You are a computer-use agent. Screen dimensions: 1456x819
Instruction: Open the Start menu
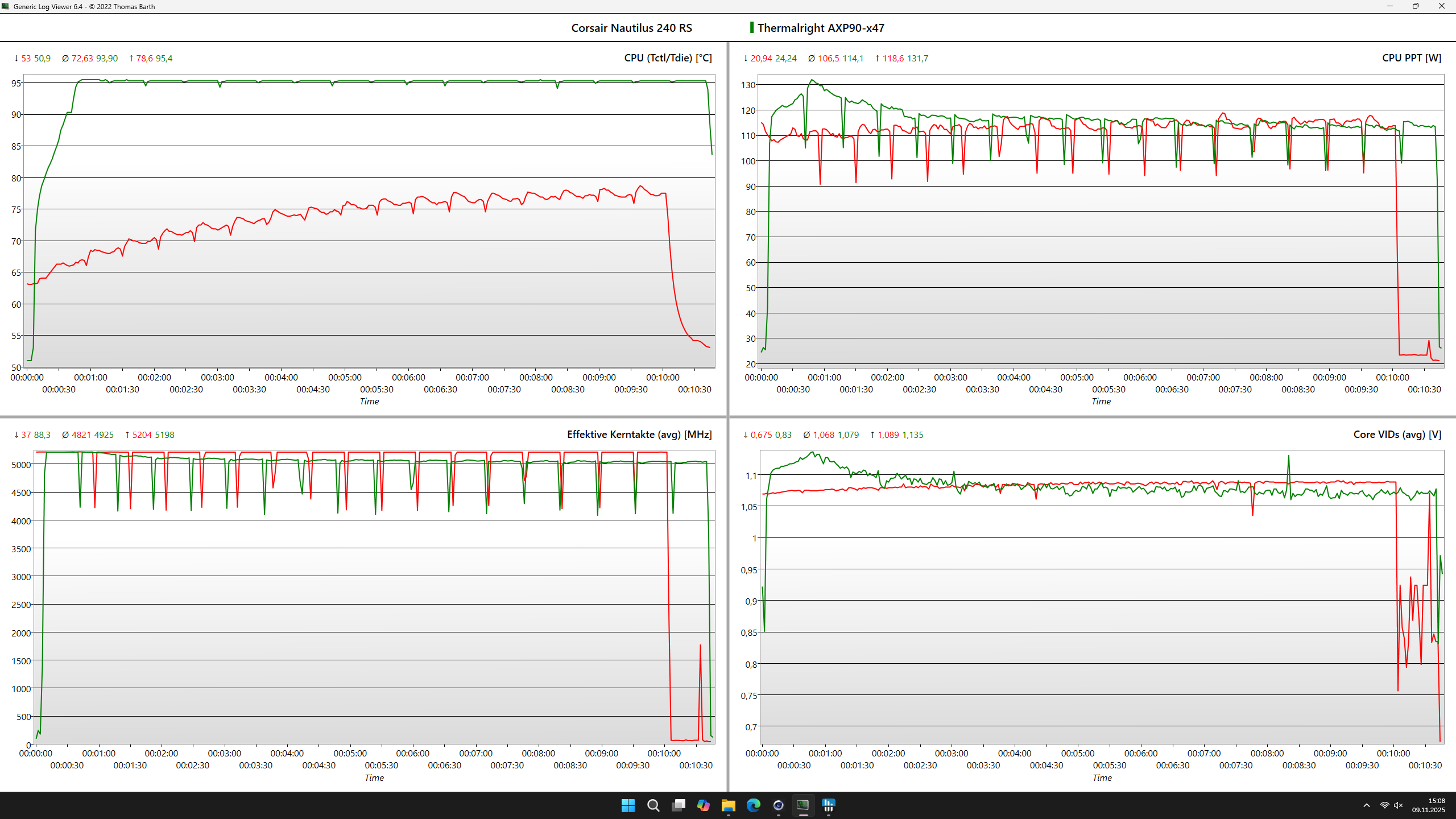click(628, 806)
